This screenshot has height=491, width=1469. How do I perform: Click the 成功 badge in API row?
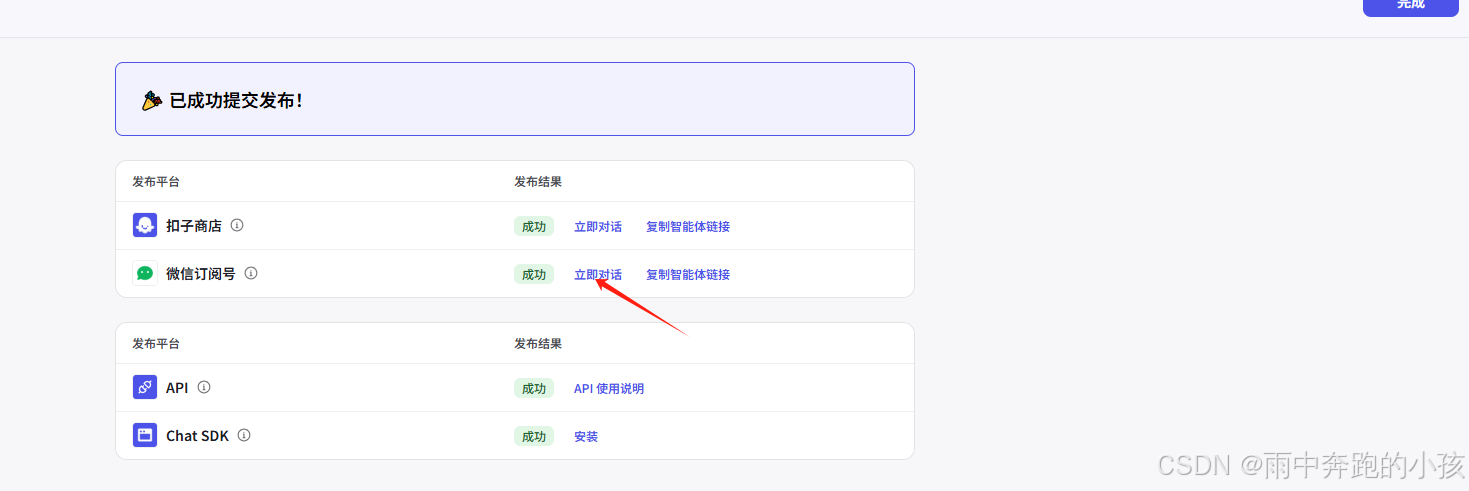tap(534, 388)
